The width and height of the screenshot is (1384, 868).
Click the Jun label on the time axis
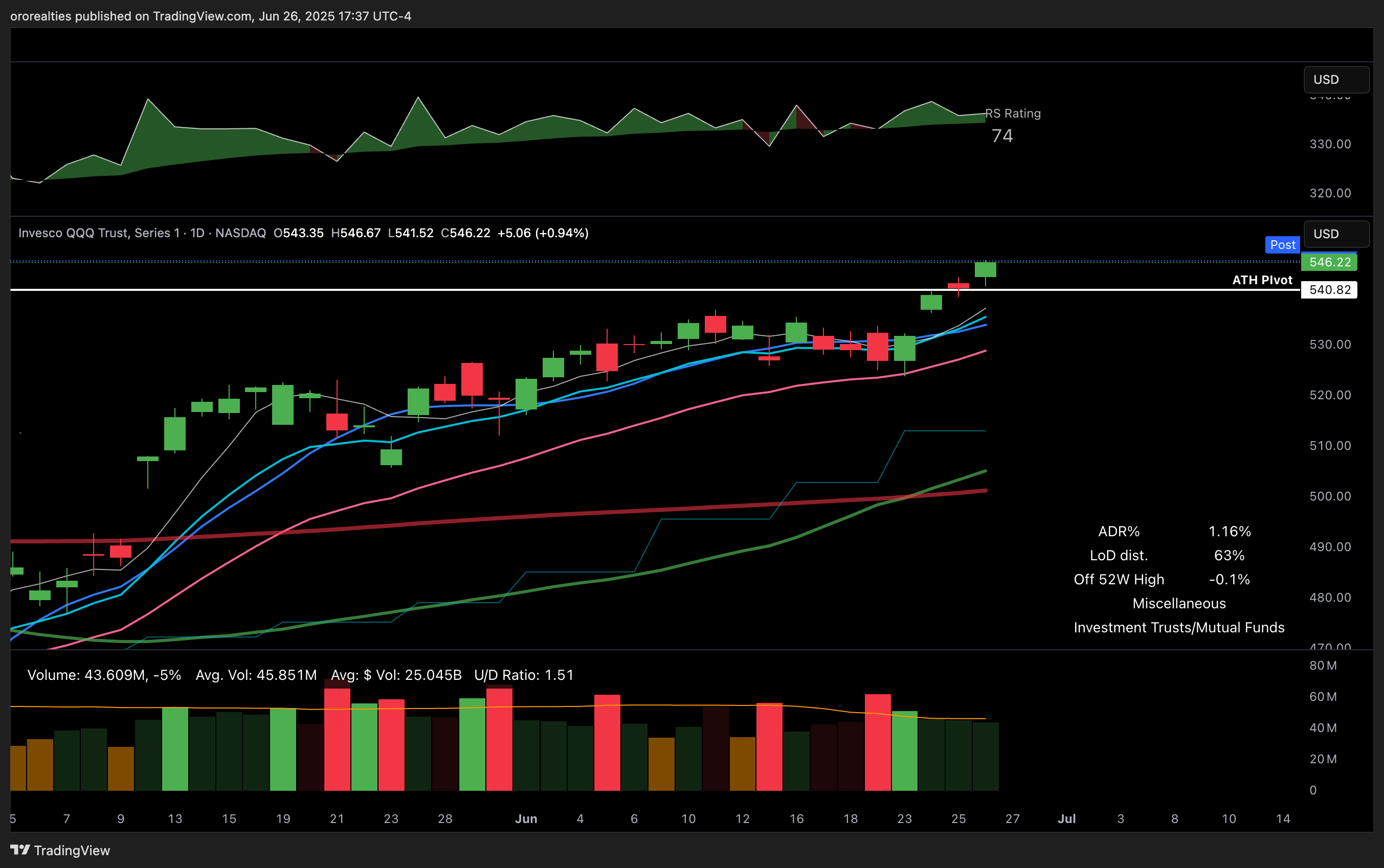[x=526, y=819]
